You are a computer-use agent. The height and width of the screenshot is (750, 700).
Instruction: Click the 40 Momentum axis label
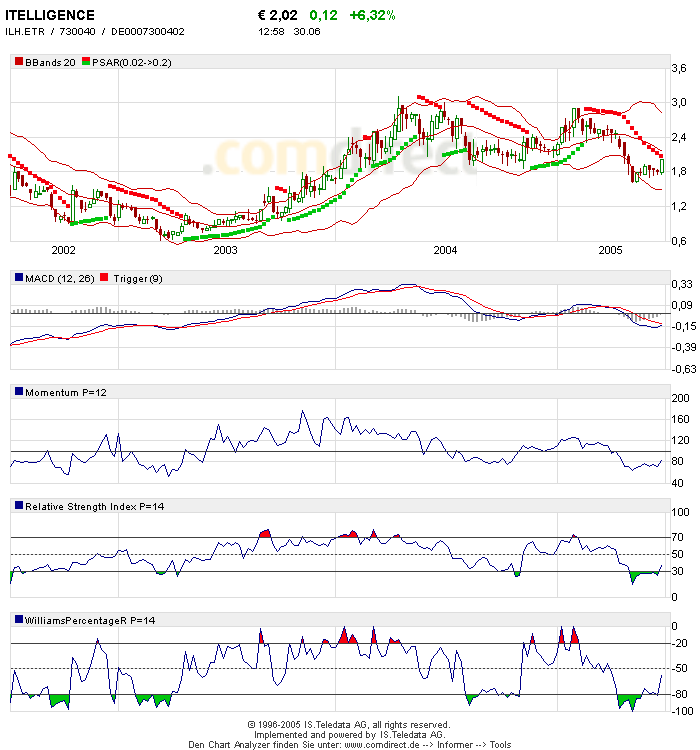pyautogui.click(x=678, y=483)
